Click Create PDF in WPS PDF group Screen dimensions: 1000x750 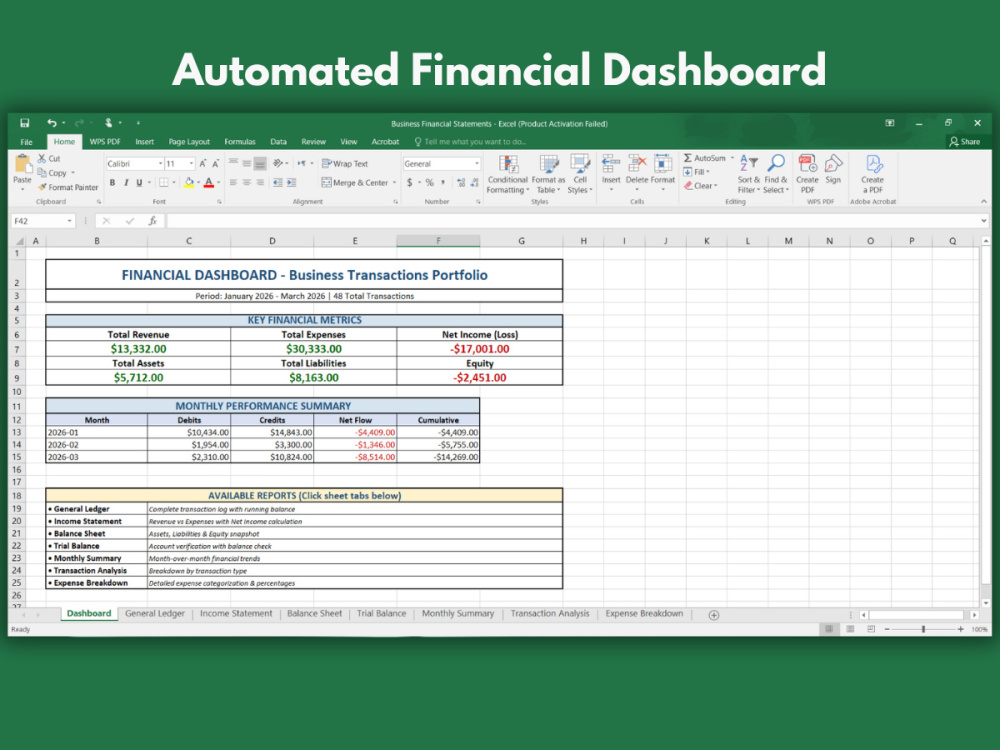[x=807, y=174]
